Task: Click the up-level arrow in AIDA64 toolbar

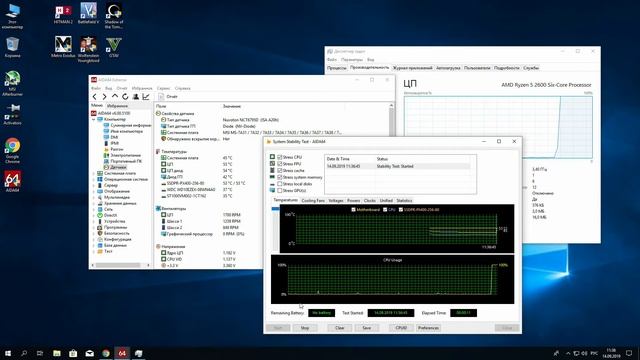Action: point(115,97)
